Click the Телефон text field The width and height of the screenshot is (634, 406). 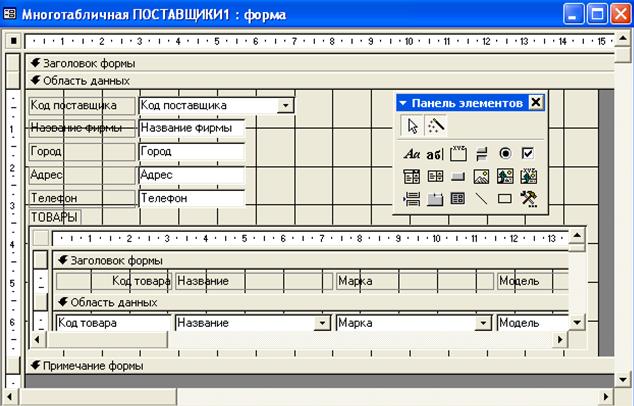click(191, 198)
